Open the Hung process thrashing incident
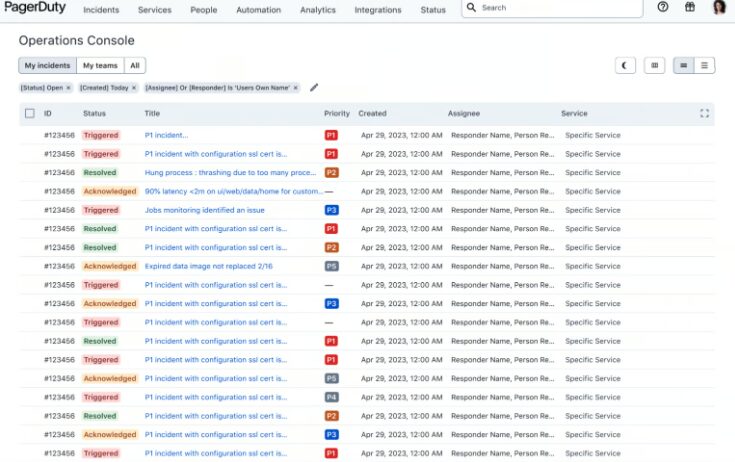This screenshot has width=735, height=462. (231, 172)
